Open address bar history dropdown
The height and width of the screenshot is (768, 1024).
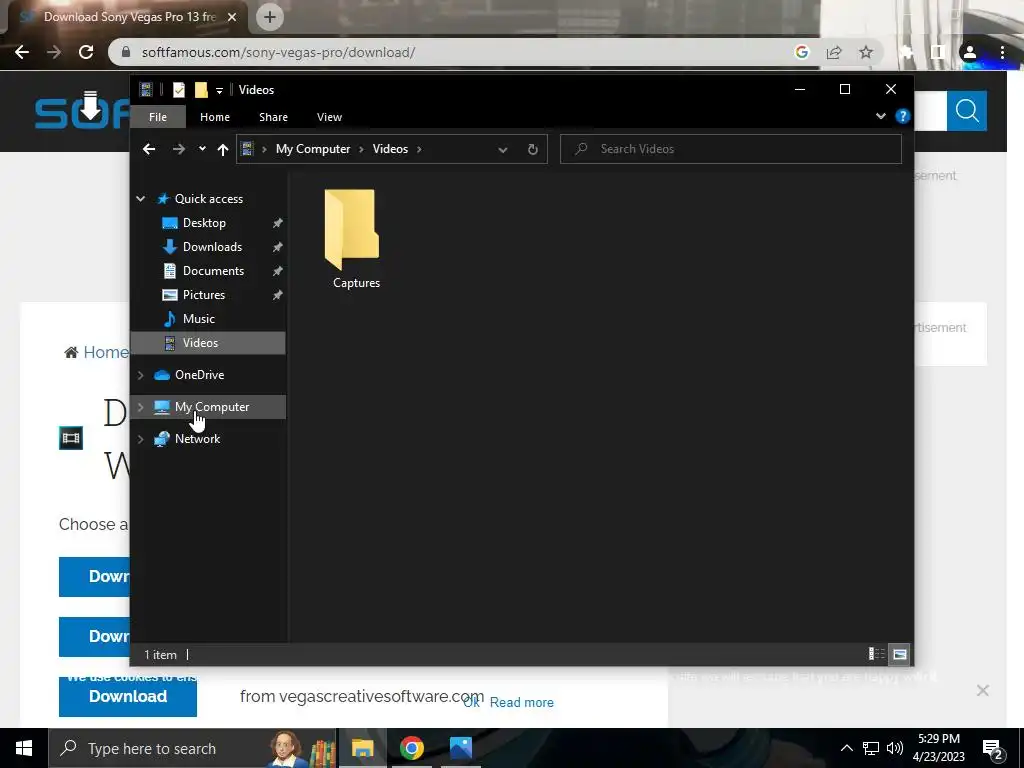coord(503,150)
